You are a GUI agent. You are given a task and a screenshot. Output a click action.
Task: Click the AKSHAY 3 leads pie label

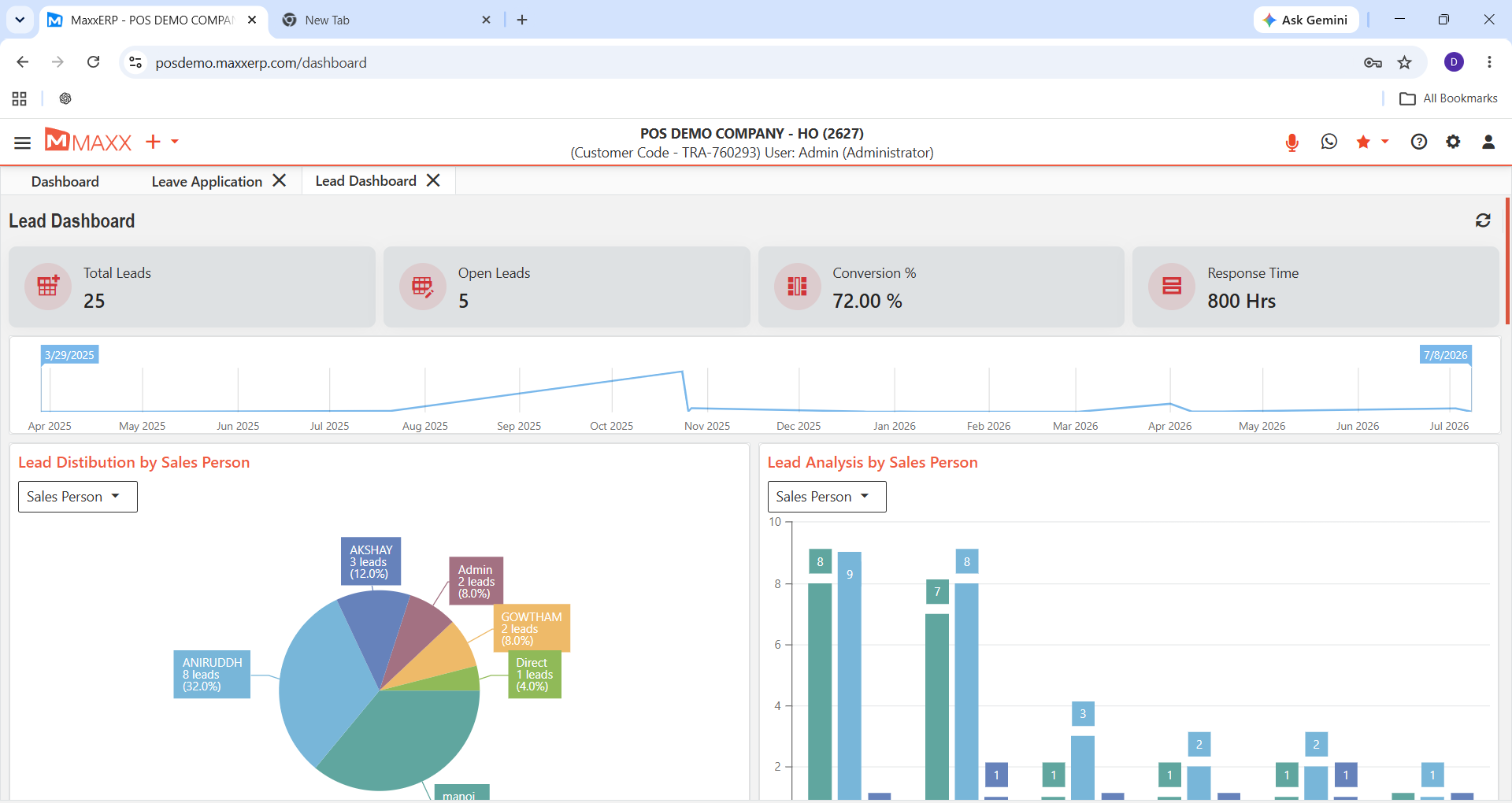371,561
